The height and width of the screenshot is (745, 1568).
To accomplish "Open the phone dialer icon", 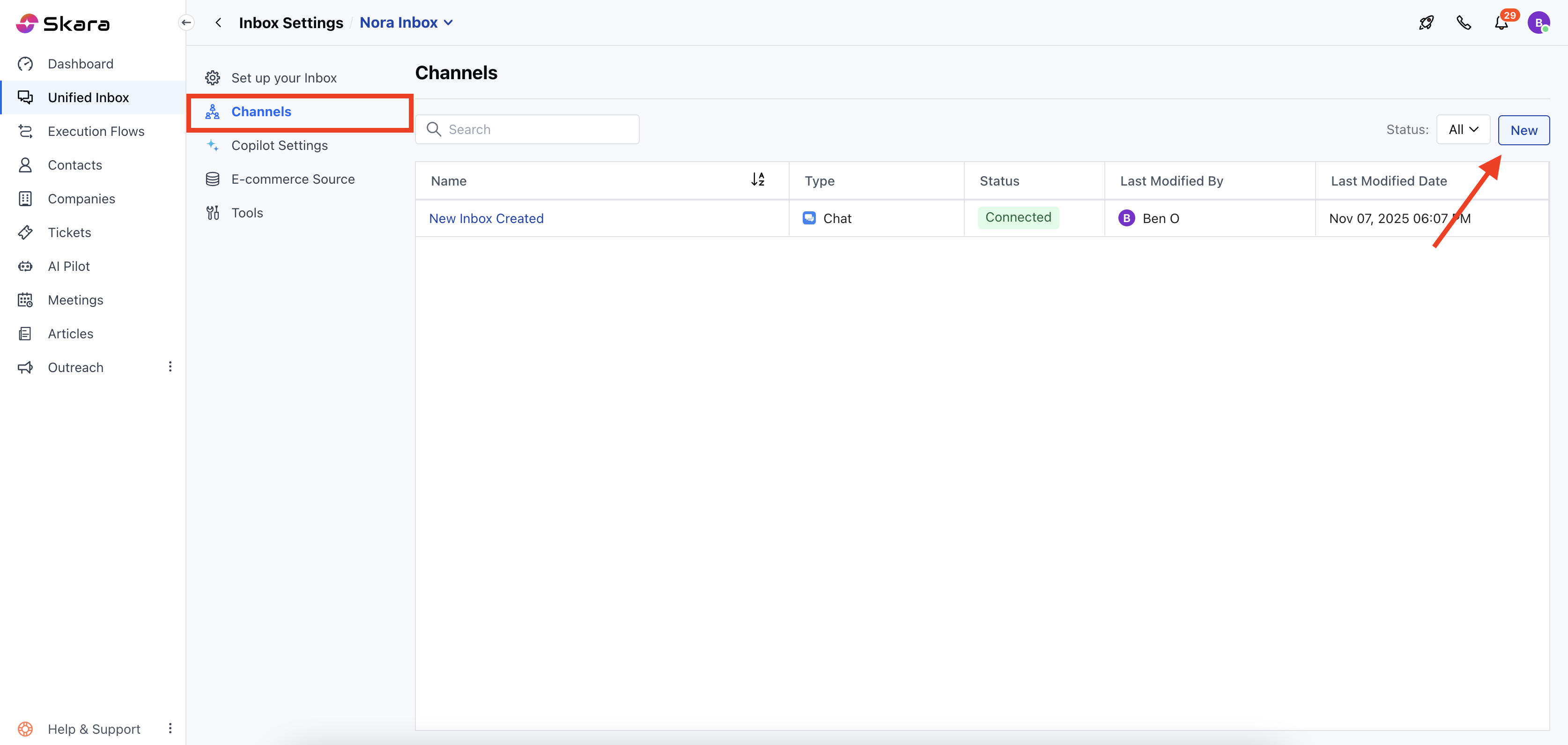I will pyautogui.click(x=1463, y=23).
